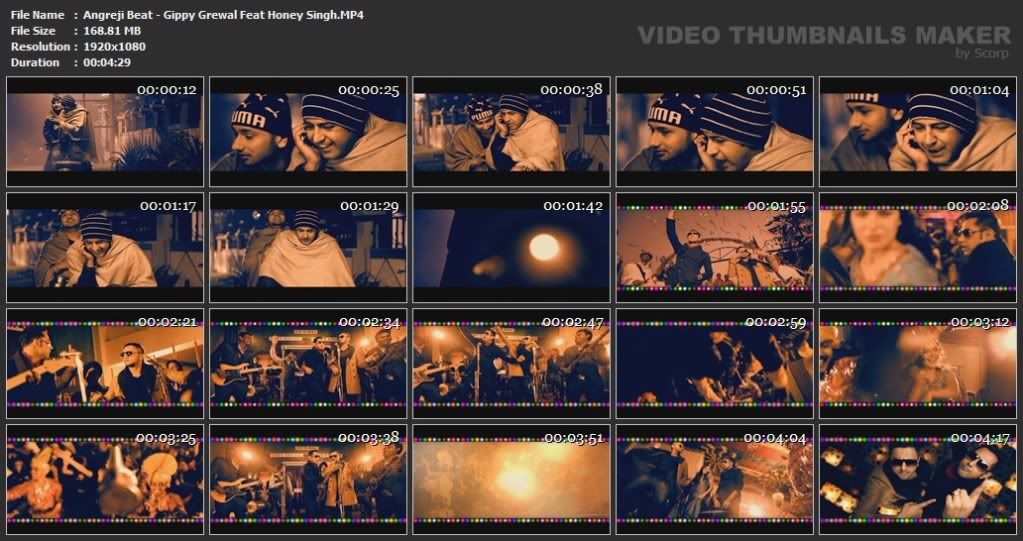Click the thumbnail marked 00:03:51
The width and height of the screenshot is (1023, 541).
click(512, 479)
